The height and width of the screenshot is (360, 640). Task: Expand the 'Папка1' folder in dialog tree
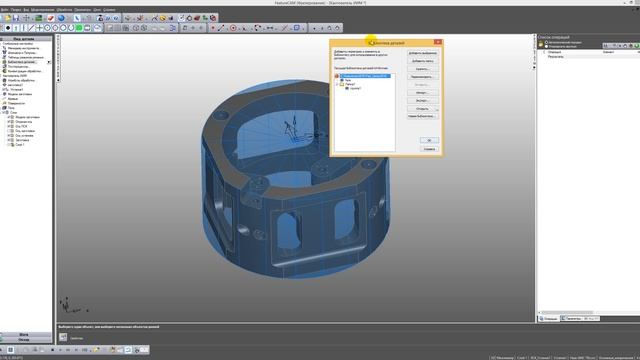point(337,84)
